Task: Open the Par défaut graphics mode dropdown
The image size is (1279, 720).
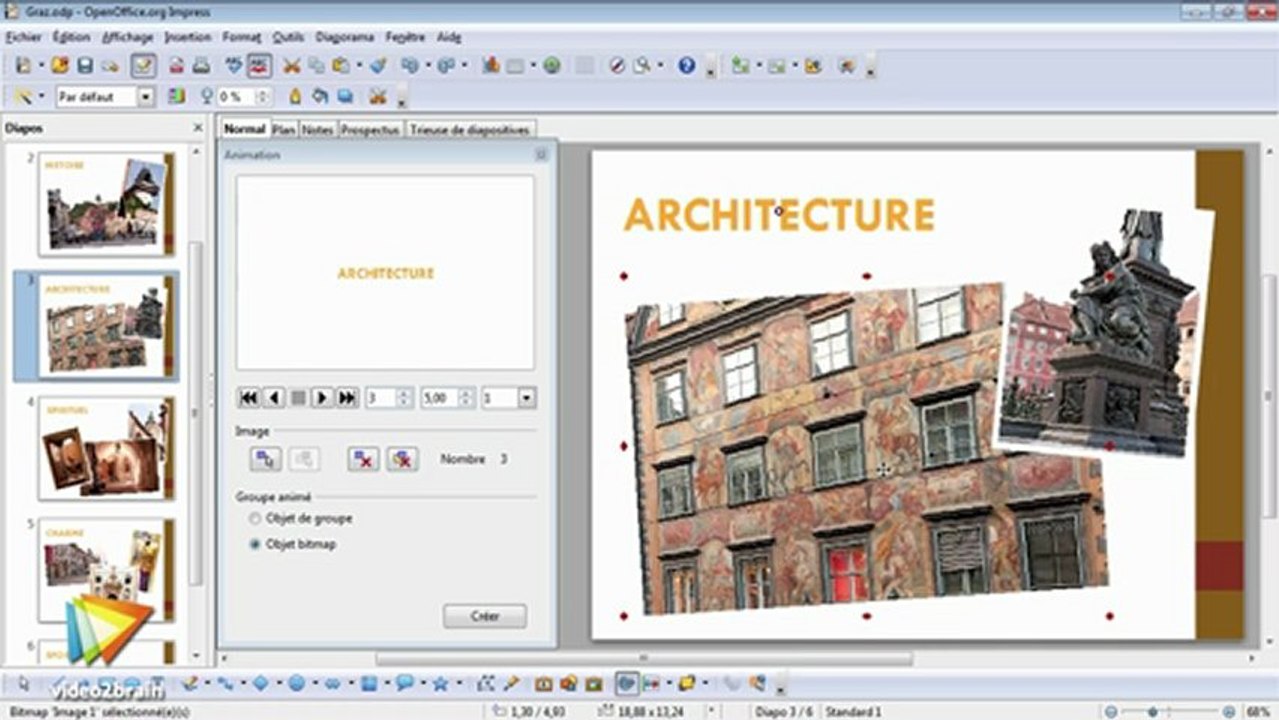Action: [x=146, y=97]
